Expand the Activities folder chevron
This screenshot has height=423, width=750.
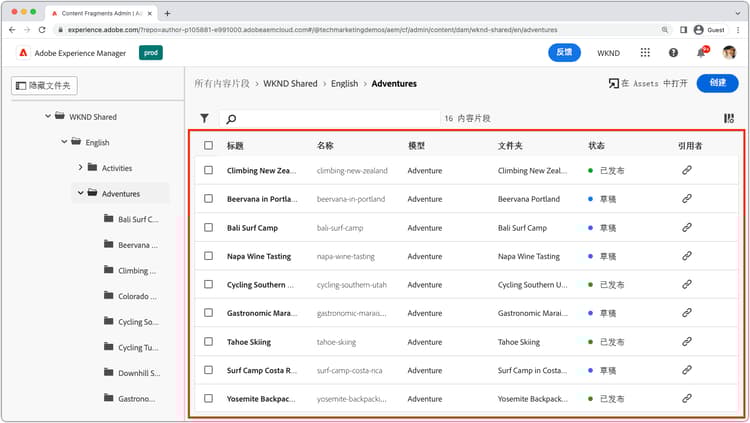tap(80, 167)
